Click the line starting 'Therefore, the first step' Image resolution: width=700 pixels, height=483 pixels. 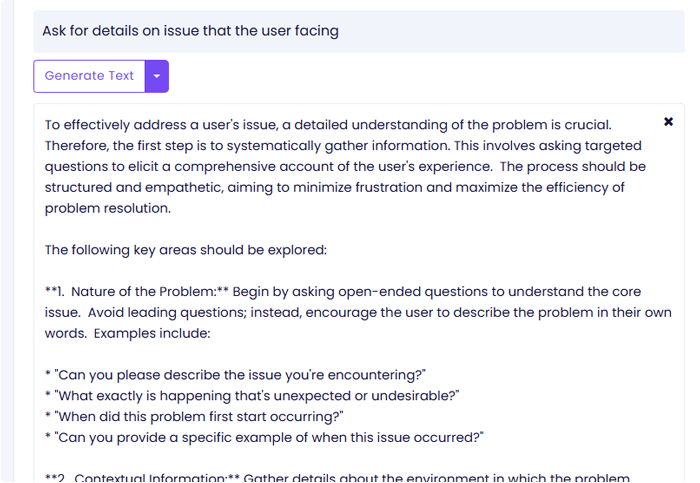tap(200, 146)
